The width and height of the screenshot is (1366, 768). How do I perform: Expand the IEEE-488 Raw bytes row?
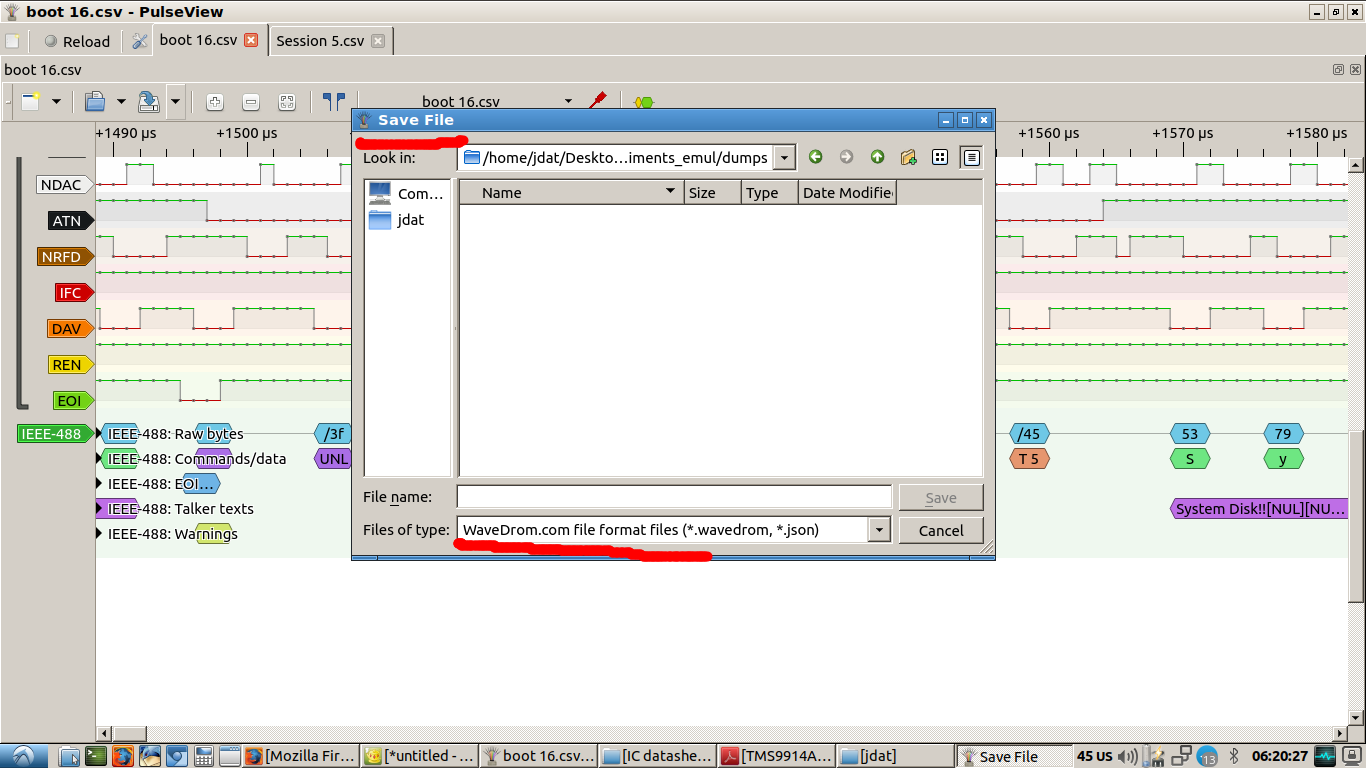(100, 434)
